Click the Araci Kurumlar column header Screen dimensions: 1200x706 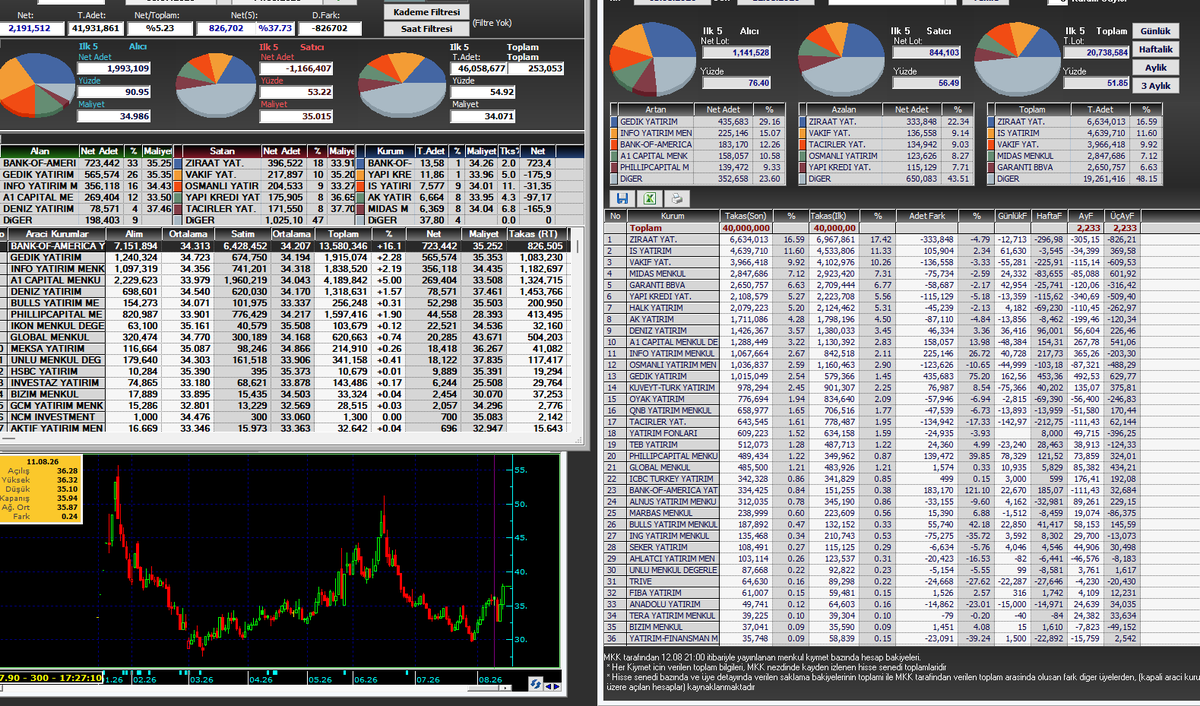tap(55, 233)
